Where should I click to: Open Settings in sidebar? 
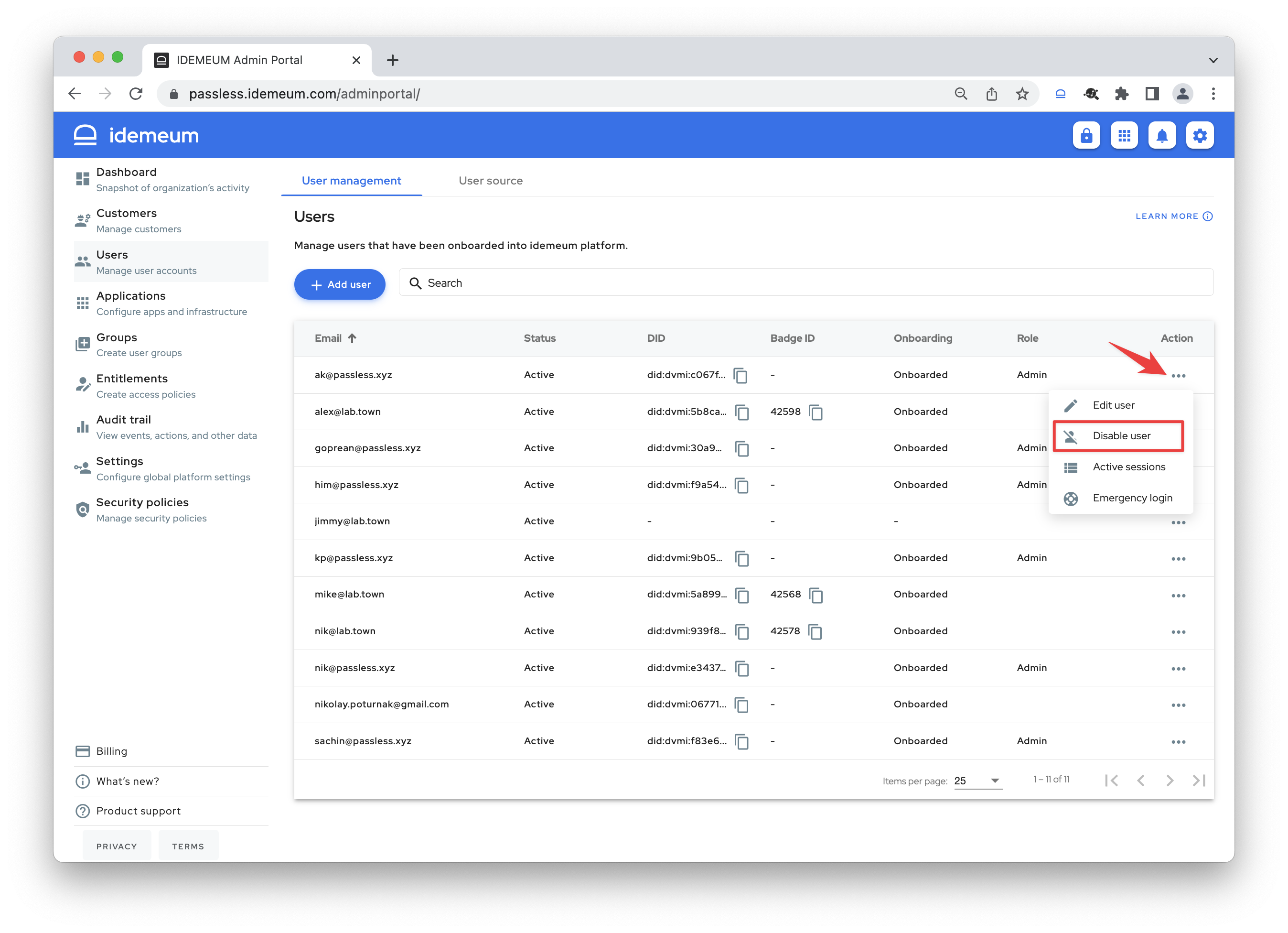coord(171,468)
